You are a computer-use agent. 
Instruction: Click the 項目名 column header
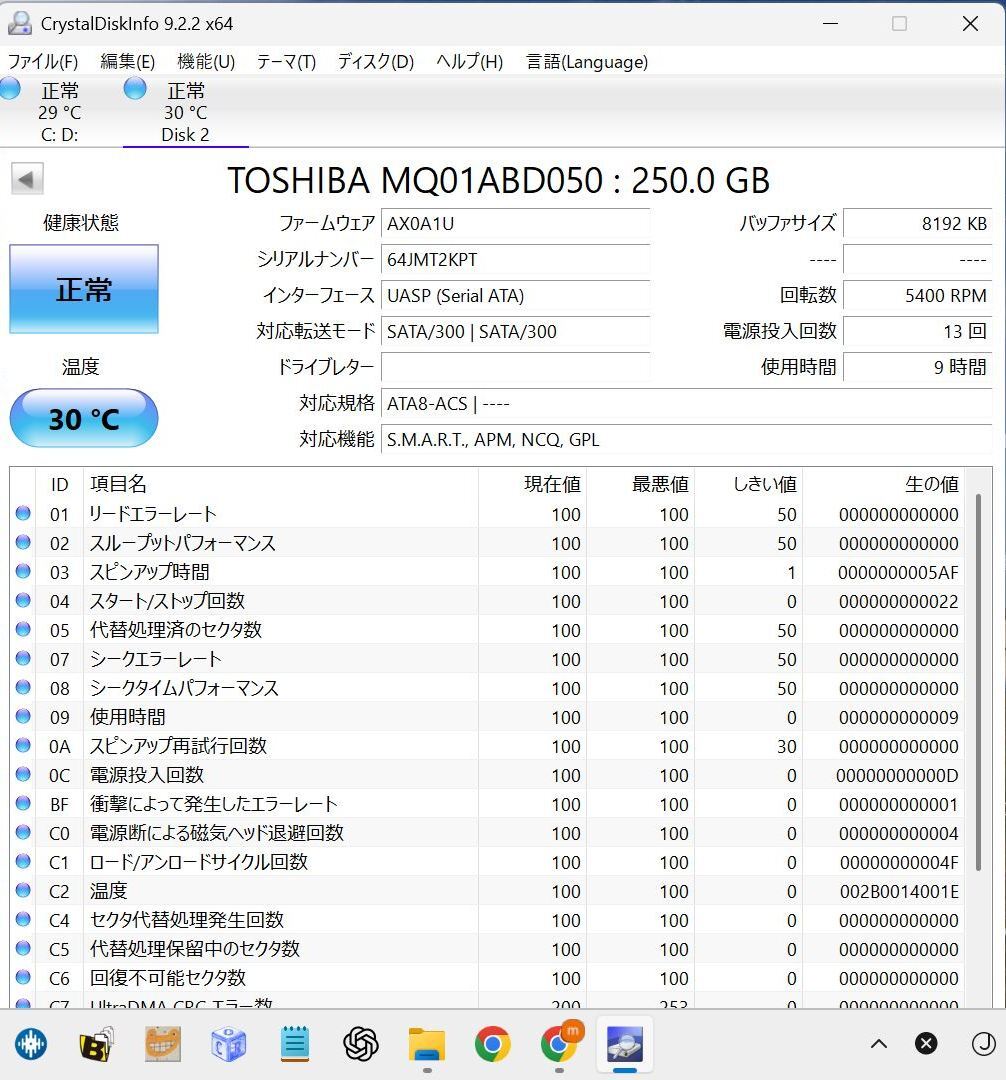tap(281, 484)
